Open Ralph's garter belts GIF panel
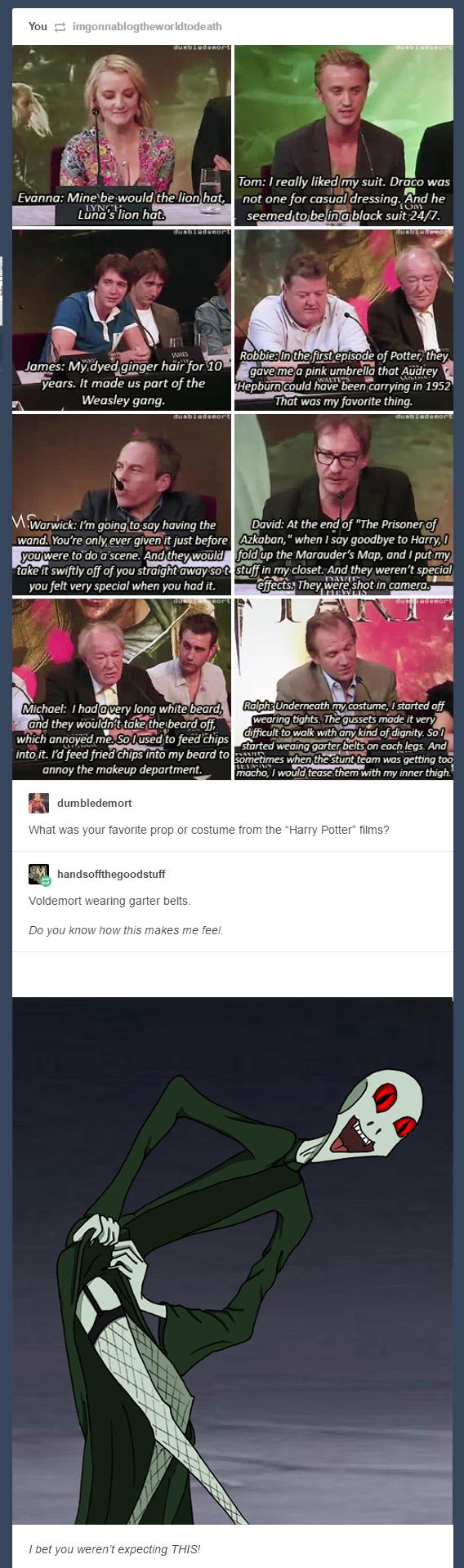This screenshot has height=1568, width=464. (343, 689)
